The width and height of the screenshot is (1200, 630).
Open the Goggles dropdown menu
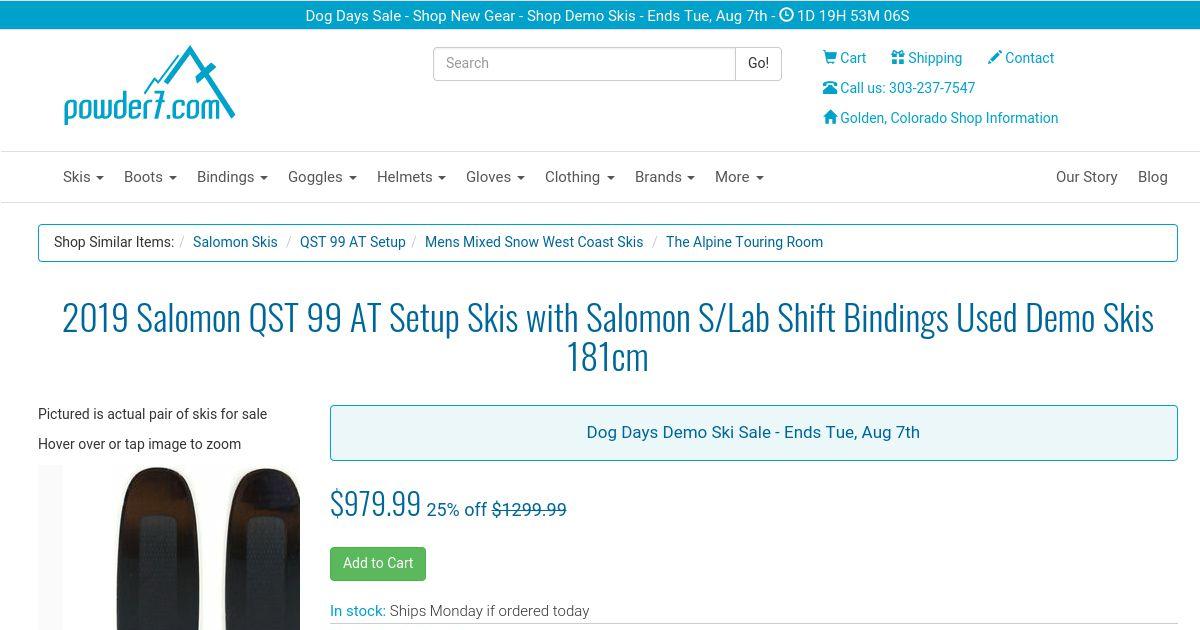point(322,177)
